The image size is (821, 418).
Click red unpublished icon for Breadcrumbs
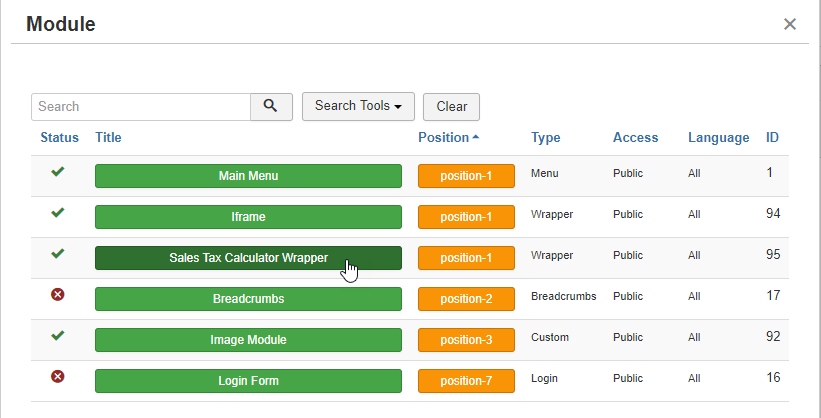point(58,294)
